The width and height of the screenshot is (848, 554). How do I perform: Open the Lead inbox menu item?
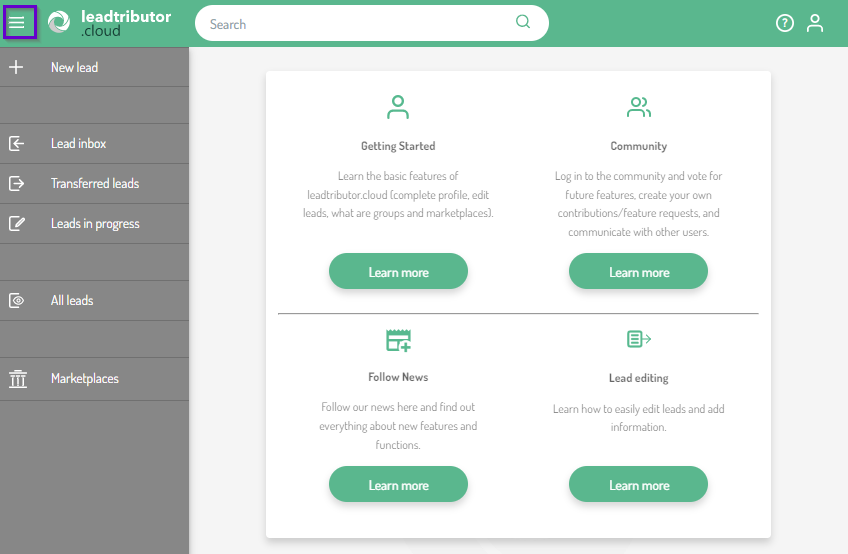79,144
